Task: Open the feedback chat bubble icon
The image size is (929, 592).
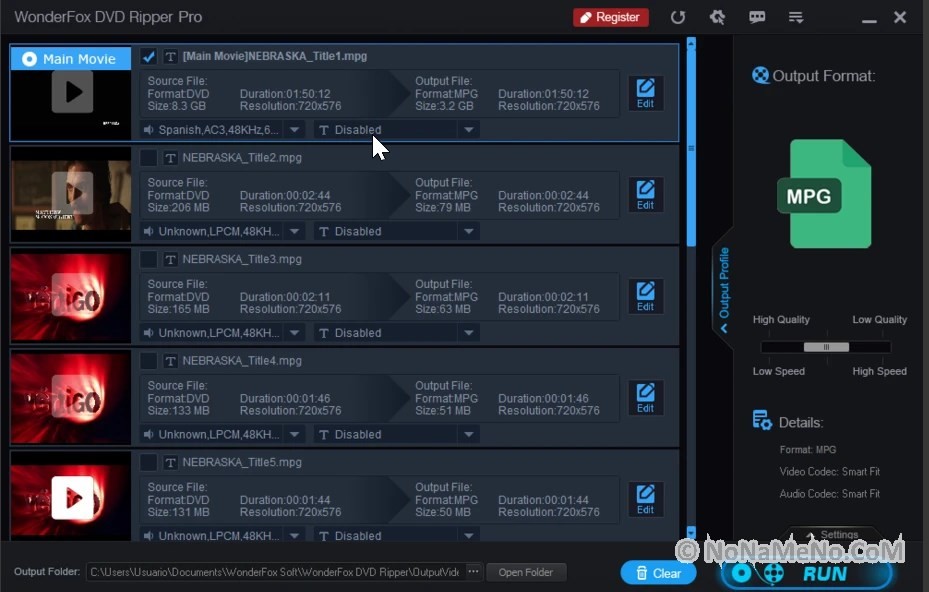Action: pyautogui.click(x=757, y=17)
